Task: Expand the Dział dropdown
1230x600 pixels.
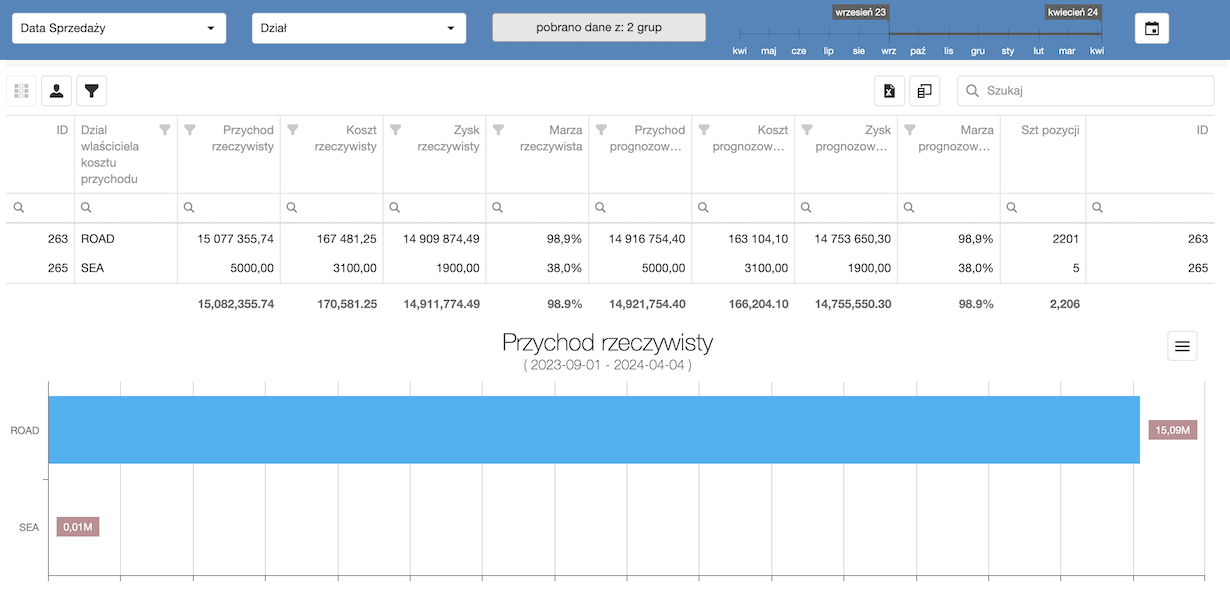Action: (x=358, y=28)
